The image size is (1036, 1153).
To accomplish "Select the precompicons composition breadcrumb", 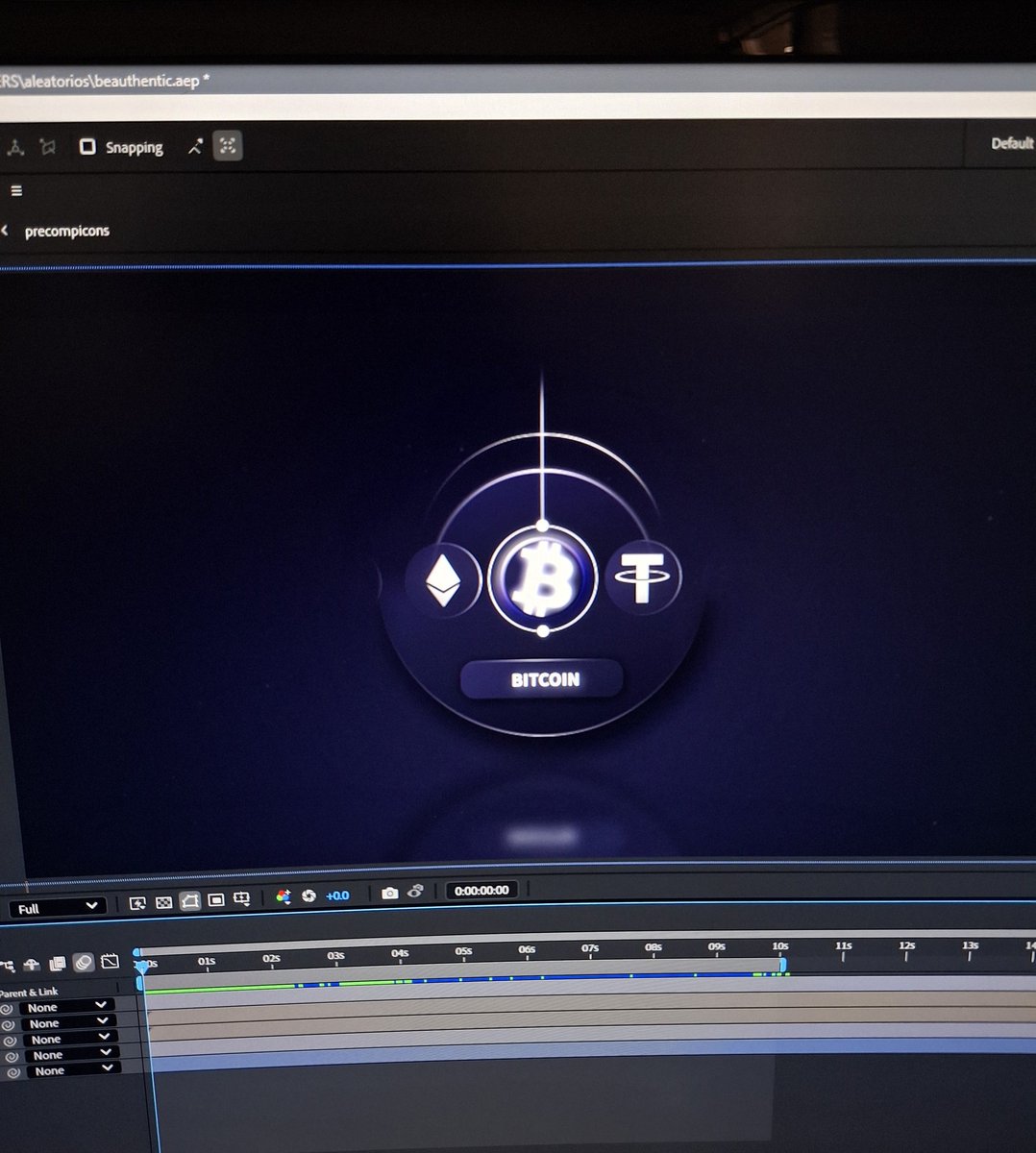I will (67, 232).
